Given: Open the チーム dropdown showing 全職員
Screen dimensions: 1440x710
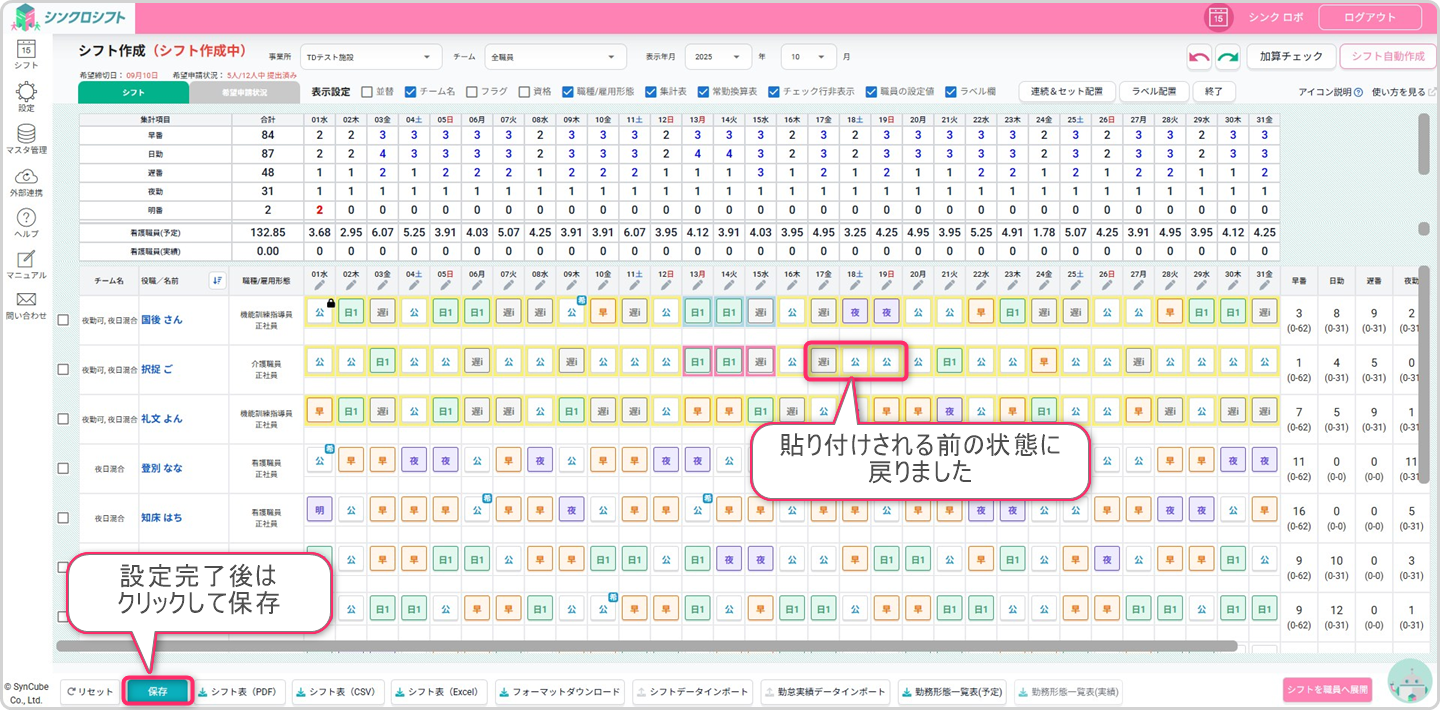Looking at the screenshot, I should point(555,57).
